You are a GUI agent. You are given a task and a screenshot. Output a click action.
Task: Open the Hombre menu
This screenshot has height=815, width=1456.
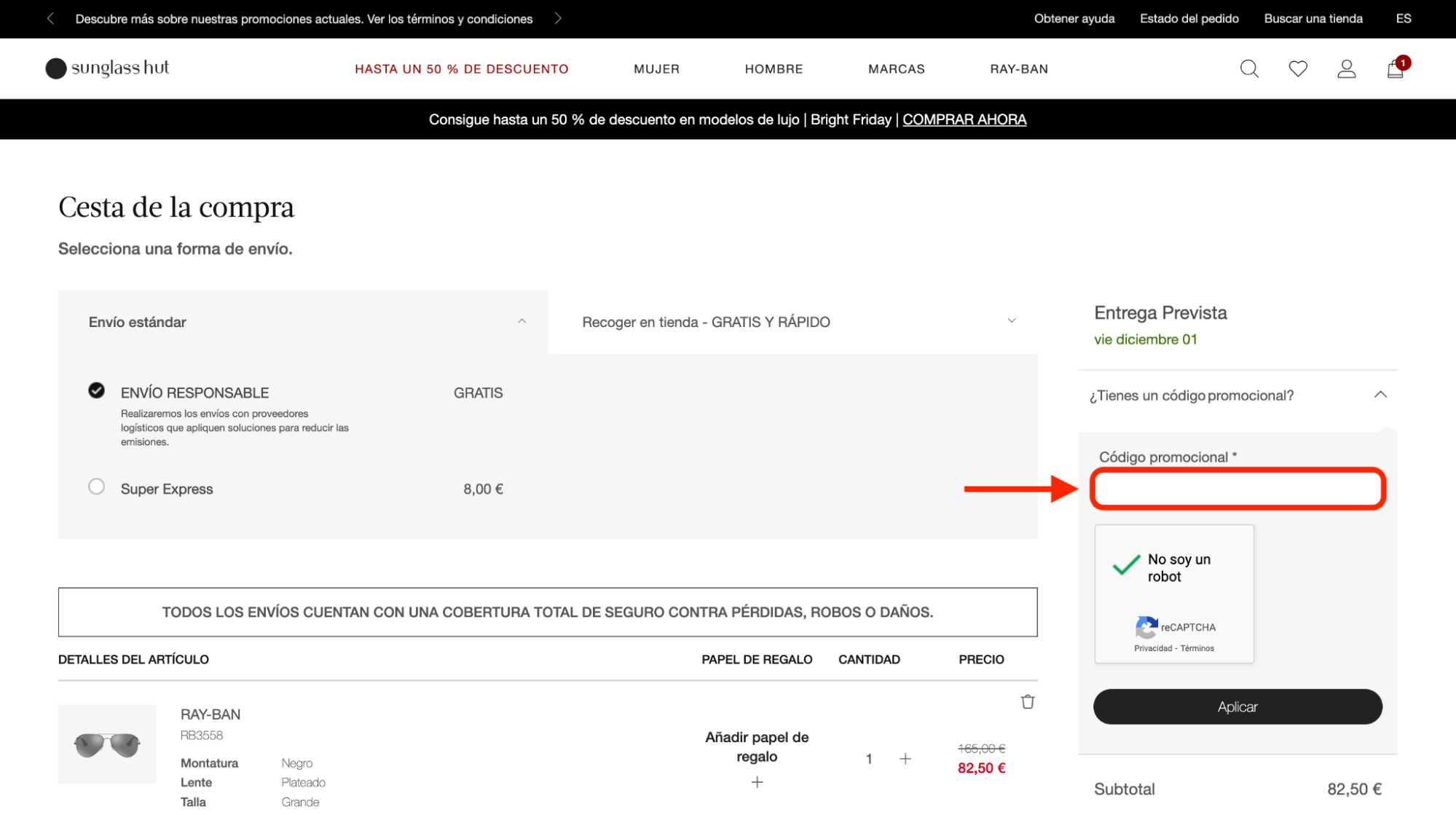point(774,69)
